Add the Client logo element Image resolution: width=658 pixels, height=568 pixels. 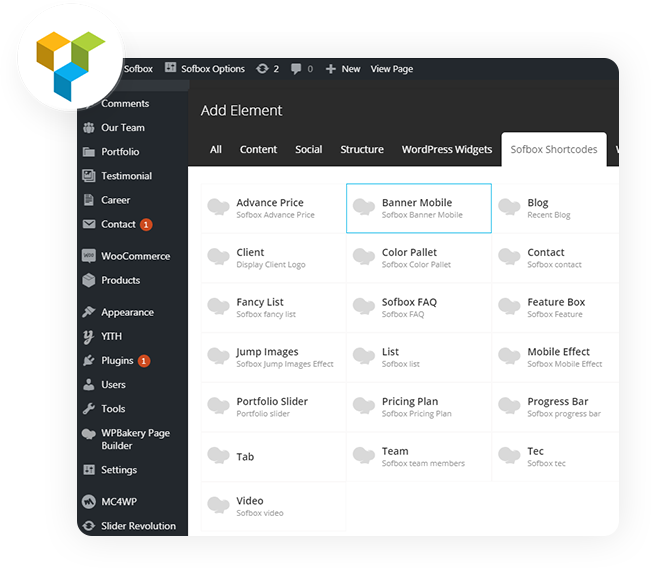coord(274,258)
